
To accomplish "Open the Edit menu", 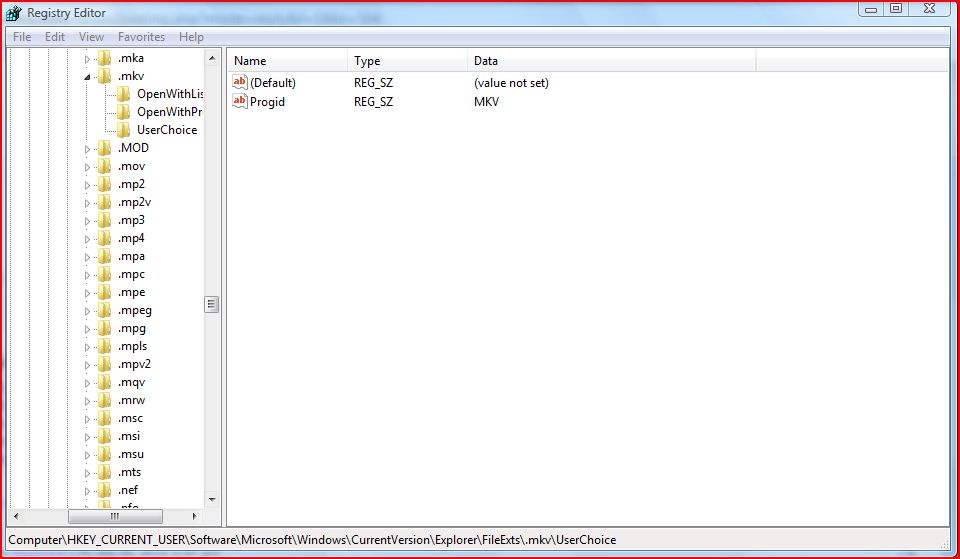I will (55, 37).
